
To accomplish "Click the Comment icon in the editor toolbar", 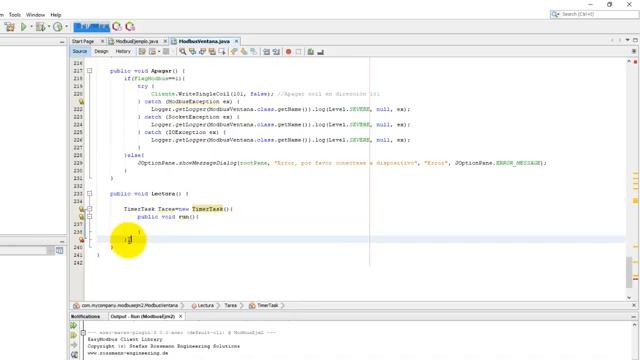I will [x=311, y=52].
